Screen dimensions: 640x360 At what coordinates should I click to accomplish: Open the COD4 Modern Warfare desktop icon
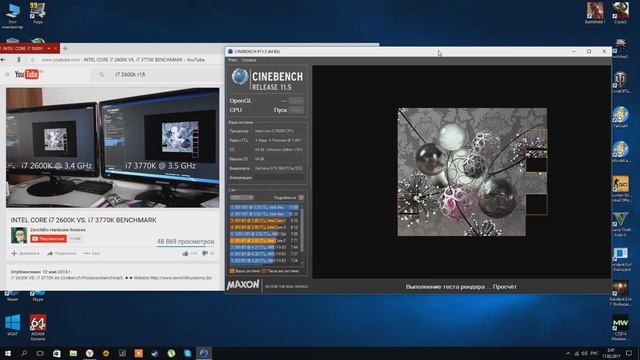[x=620, y=328]
